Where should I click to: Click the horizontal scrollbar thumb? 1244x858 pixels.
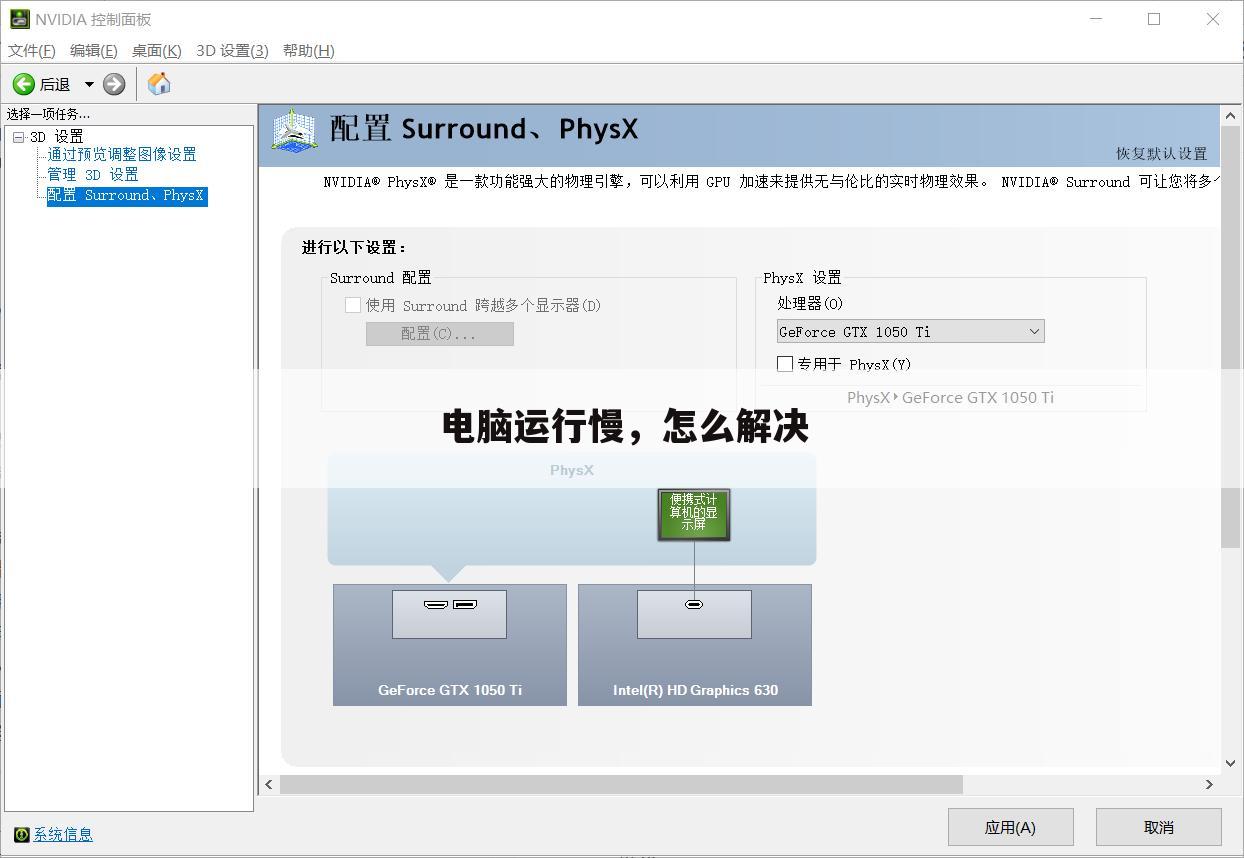tap(621, 784)
